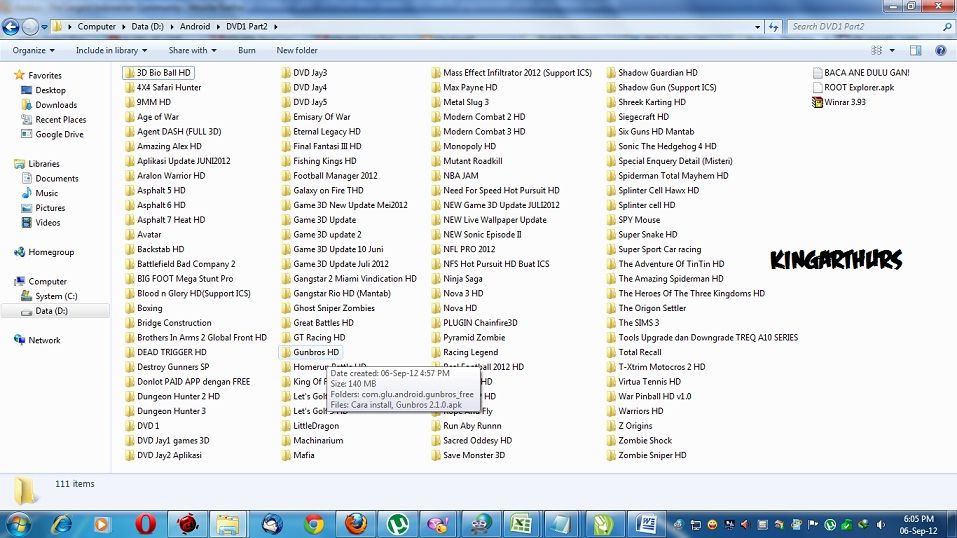The image size is (957, 538).
Task: Select Data (D:) in the breadcrumb
Action: tap(147, 27)
